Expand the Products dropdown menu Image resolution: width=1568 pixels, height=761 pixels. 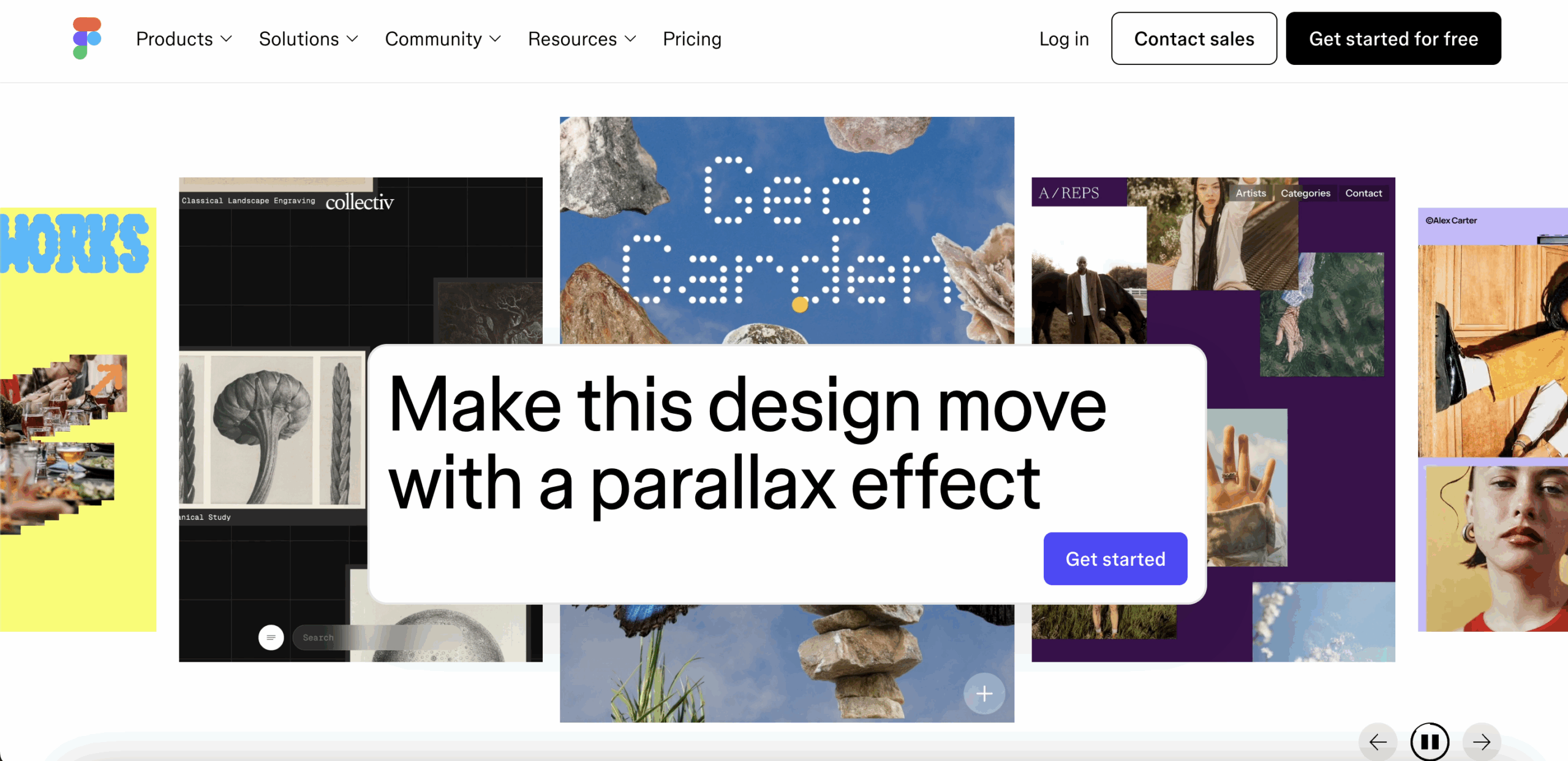(184, 39)
